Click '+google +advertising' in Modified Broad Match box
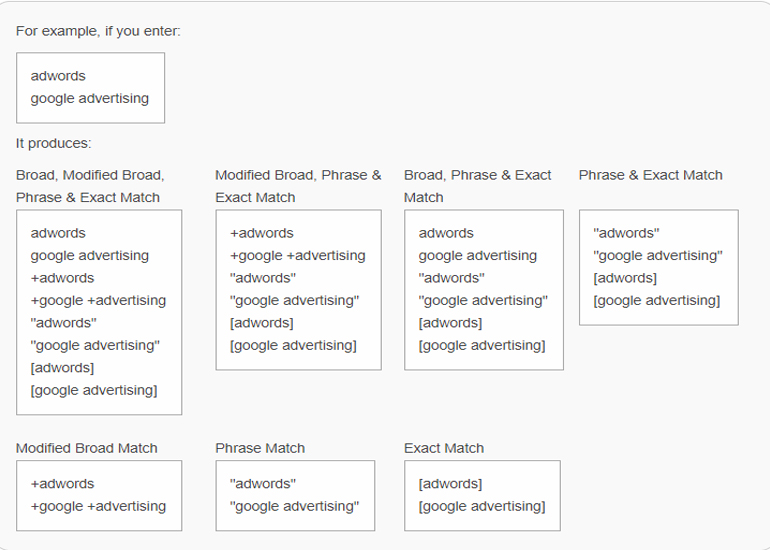Image resolution: width=770 pixels, height=550 pixels. pos(98,506)
